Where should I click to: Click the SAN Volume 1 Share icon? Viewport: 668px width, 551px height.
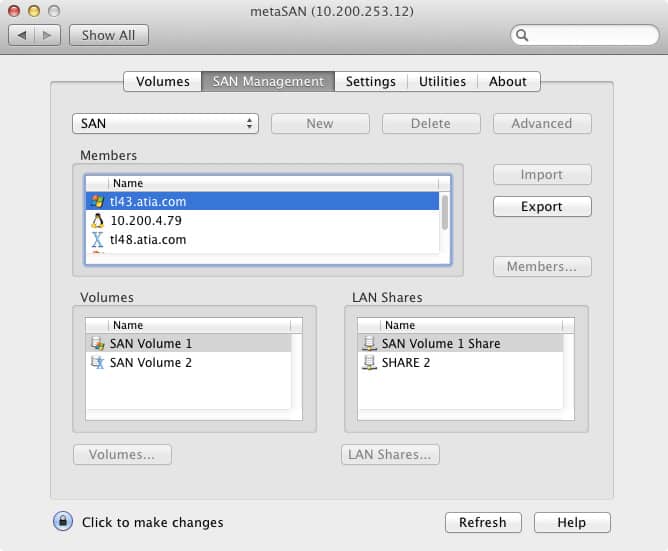369,343
